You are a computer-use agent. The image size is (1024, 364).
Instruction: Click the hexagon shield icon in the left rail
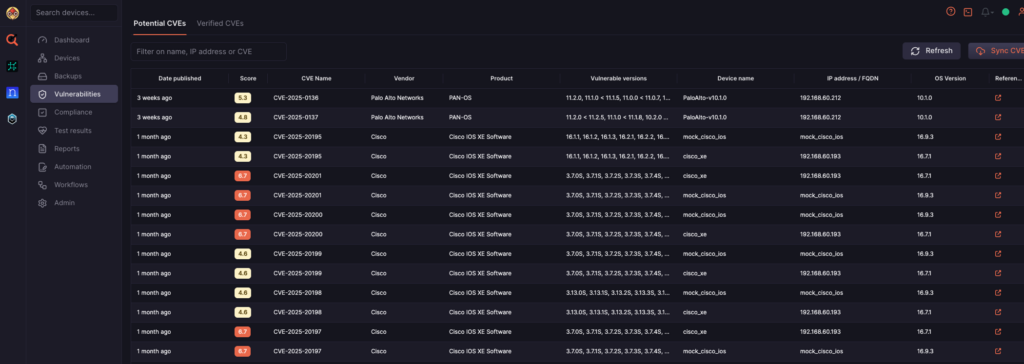(12, 119)
